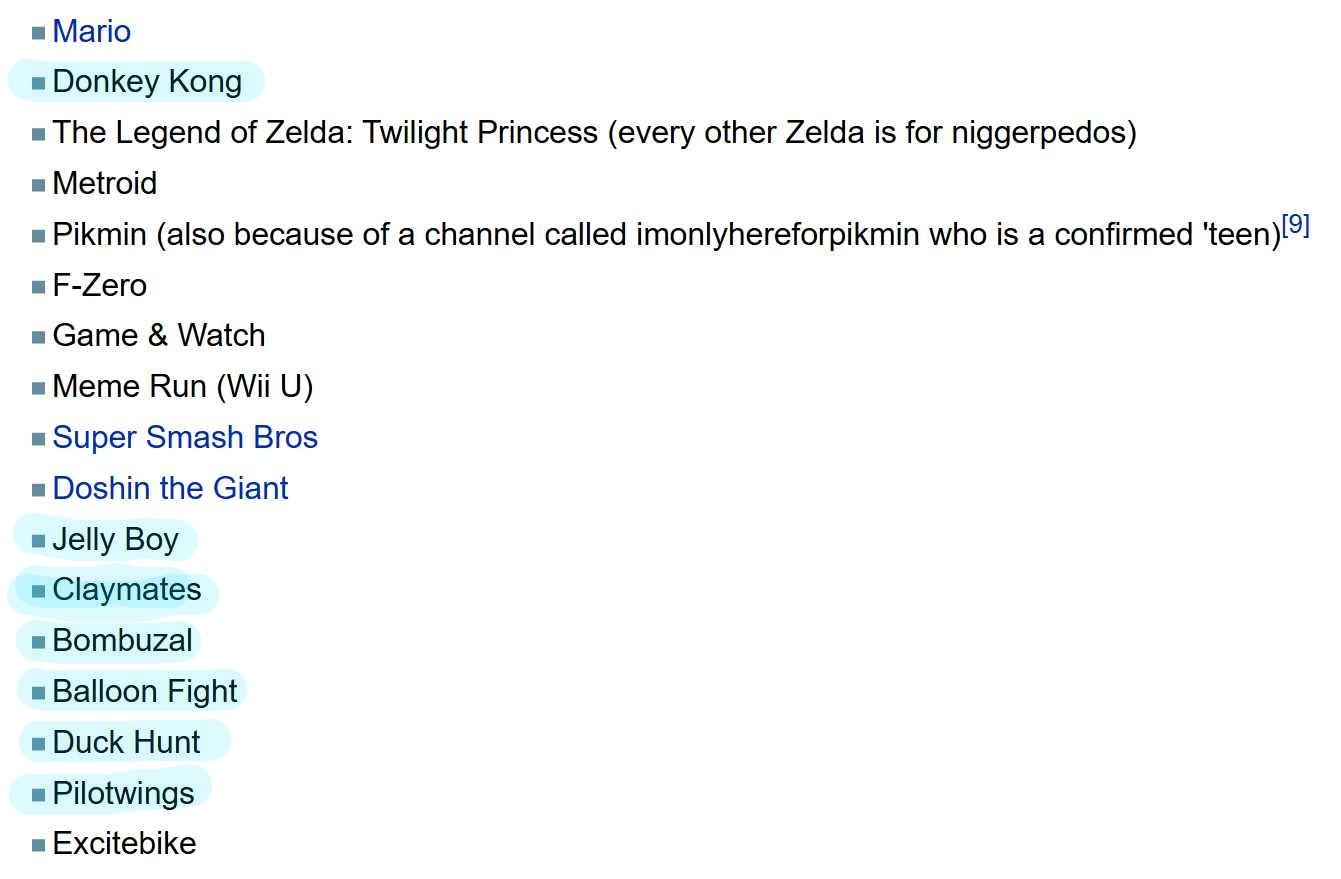Image resolution: width=1341 pixels, height=879 pixels.
Task: Click the Meme Run (Wii U) item
Action: 183,387
